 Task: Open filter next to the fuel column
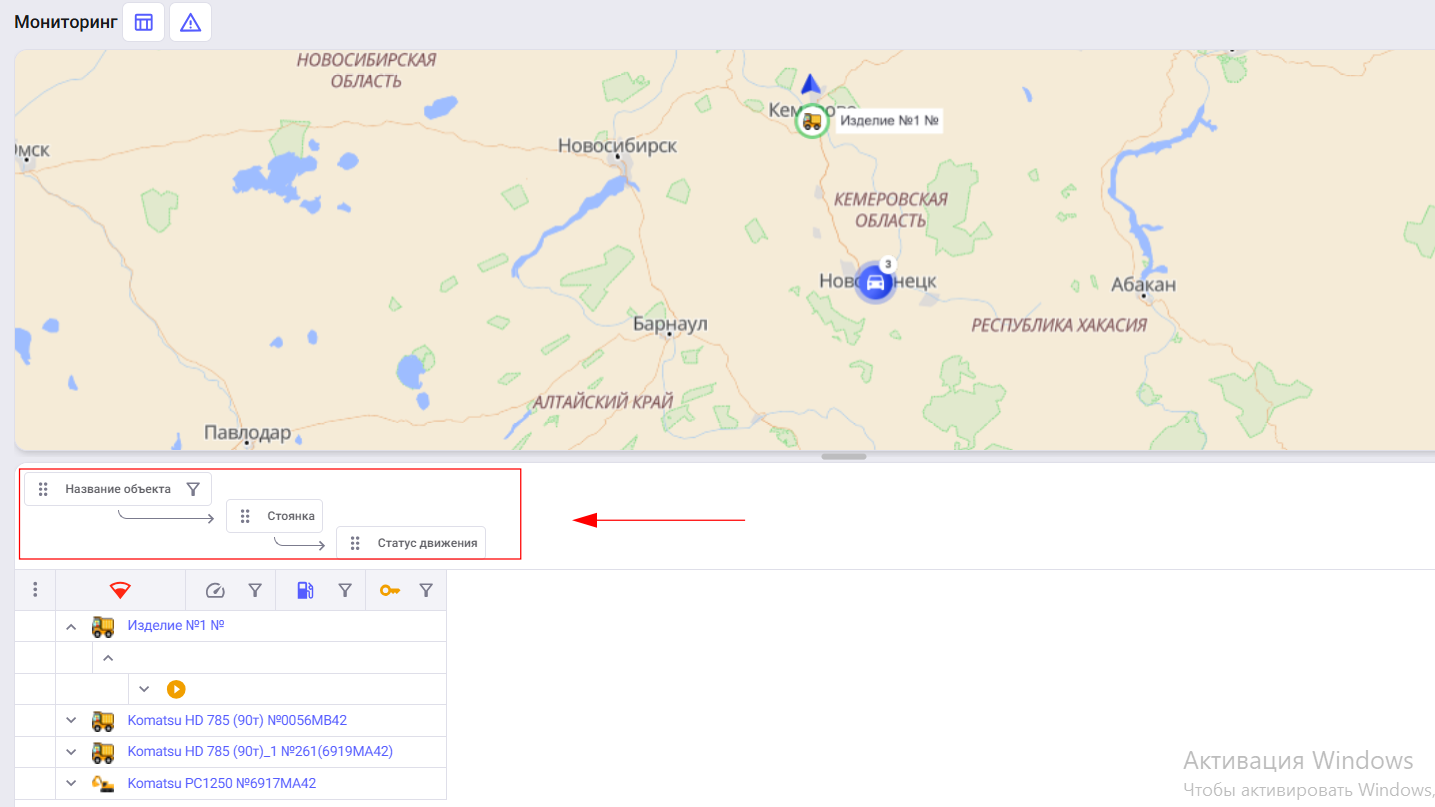(345, 590)
